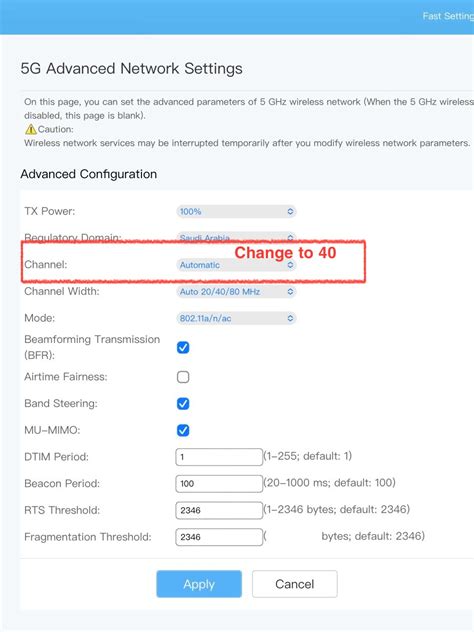474x632 pixels.
Task: Click the Regulatory Domain dropdown arrow icon
Action: point(290,237)
